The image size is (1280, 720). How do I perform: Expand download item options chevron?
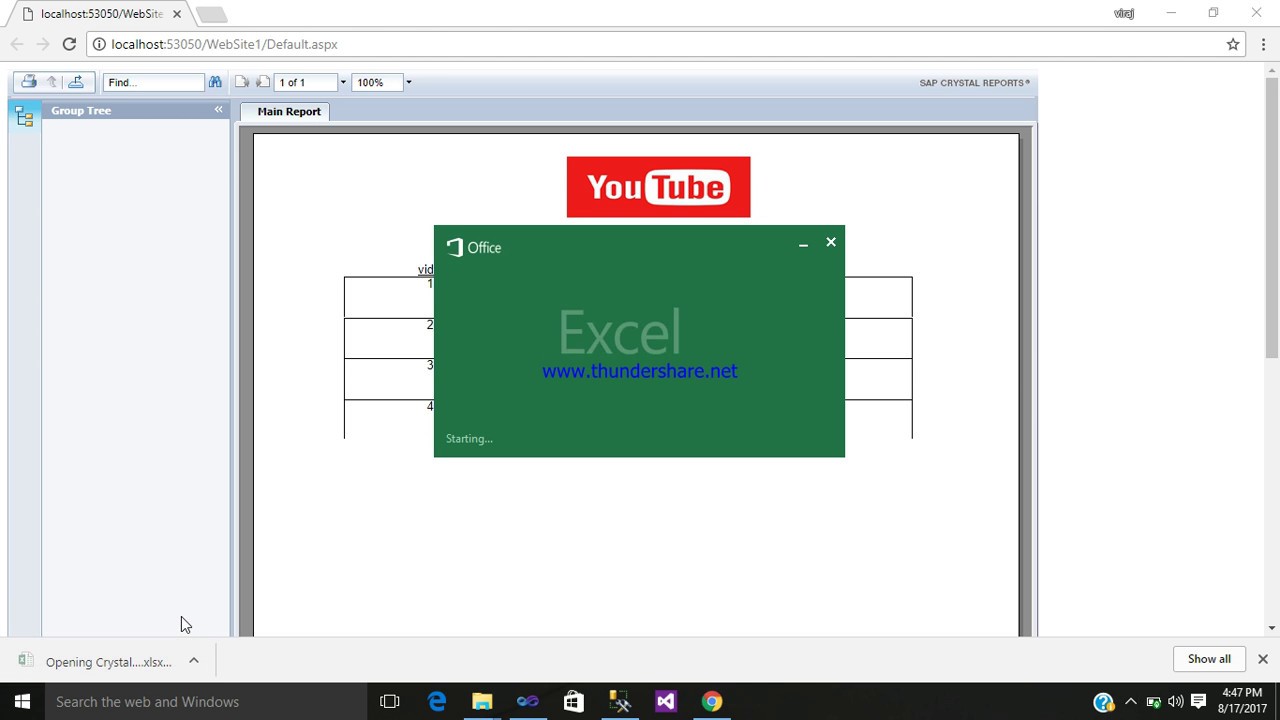194,661
